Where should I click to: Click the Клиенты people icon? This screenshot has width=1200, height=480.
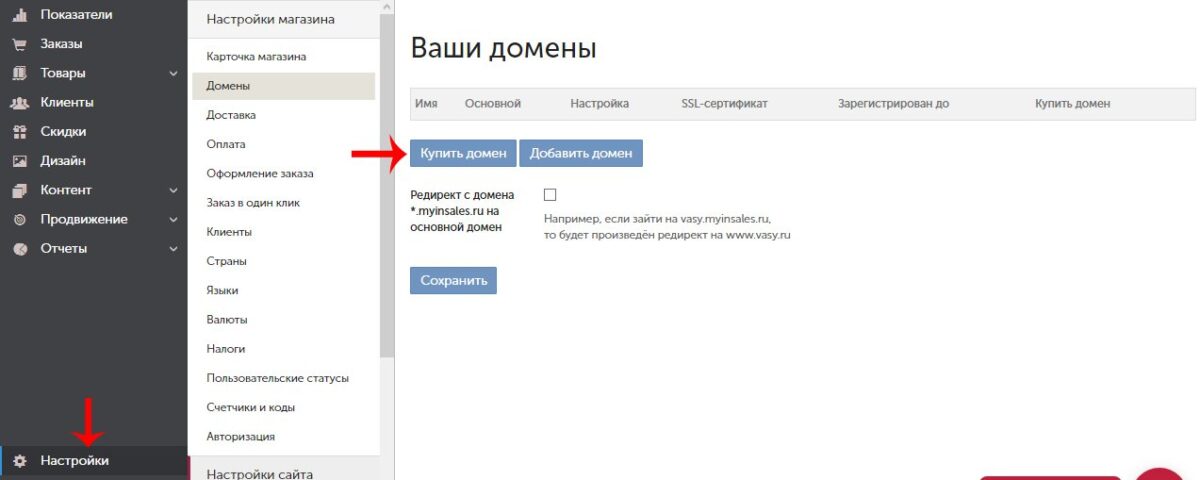click(19, 102)
